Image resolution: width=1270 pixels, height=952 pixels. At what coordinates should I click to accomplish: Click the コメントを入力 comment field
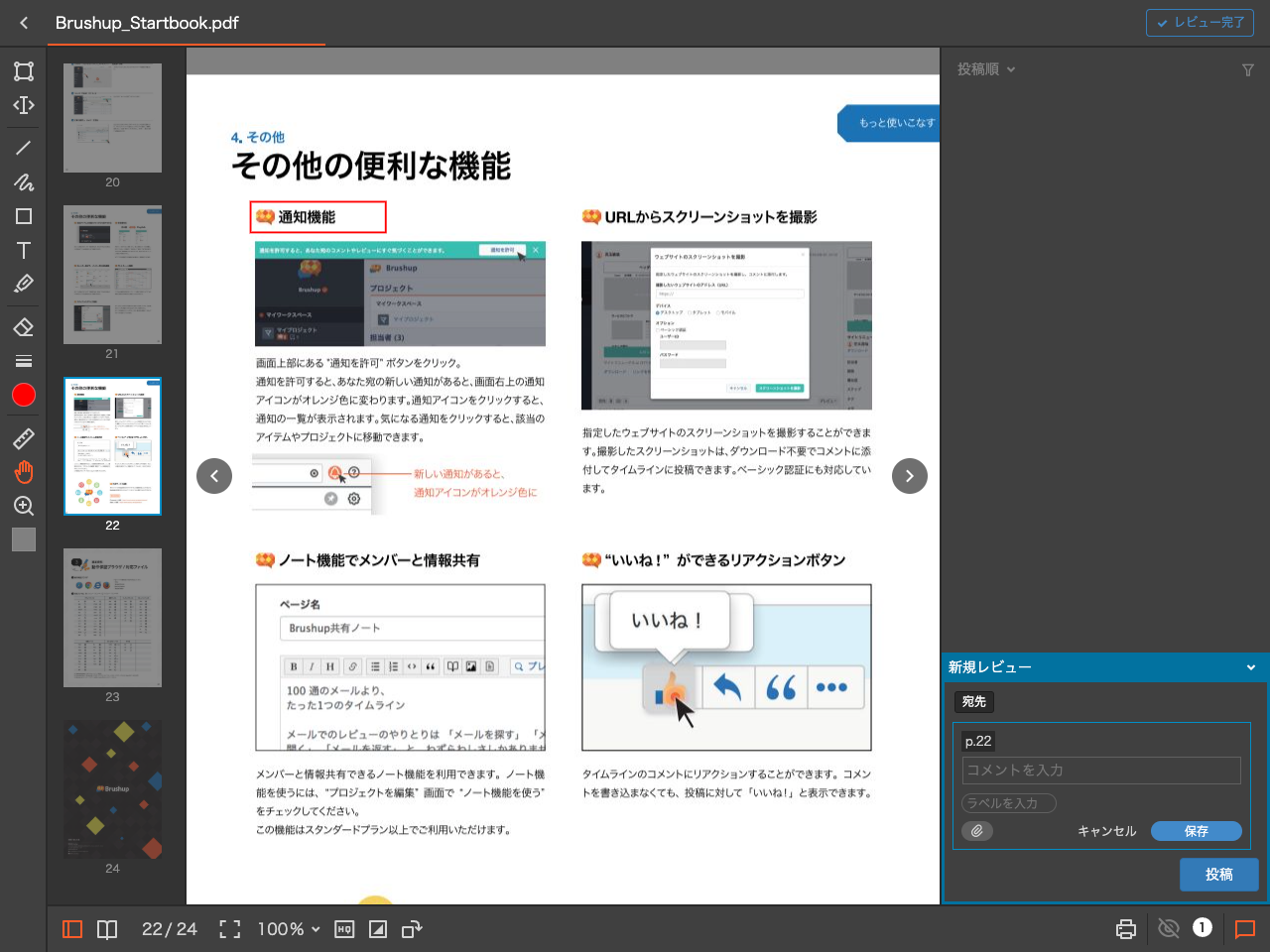1101,771
